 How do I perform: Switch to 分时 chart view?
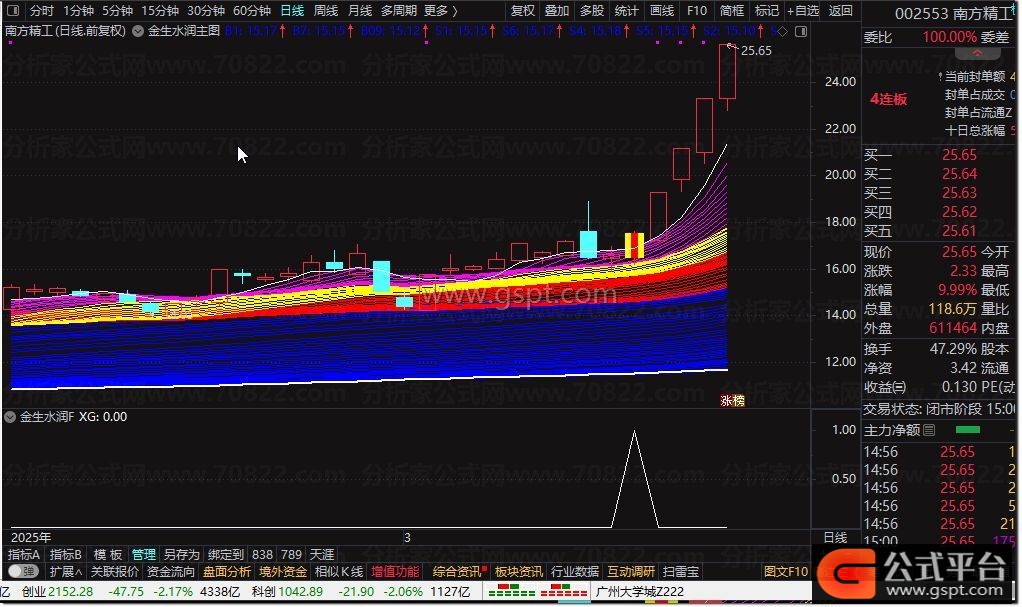[42, 10]
